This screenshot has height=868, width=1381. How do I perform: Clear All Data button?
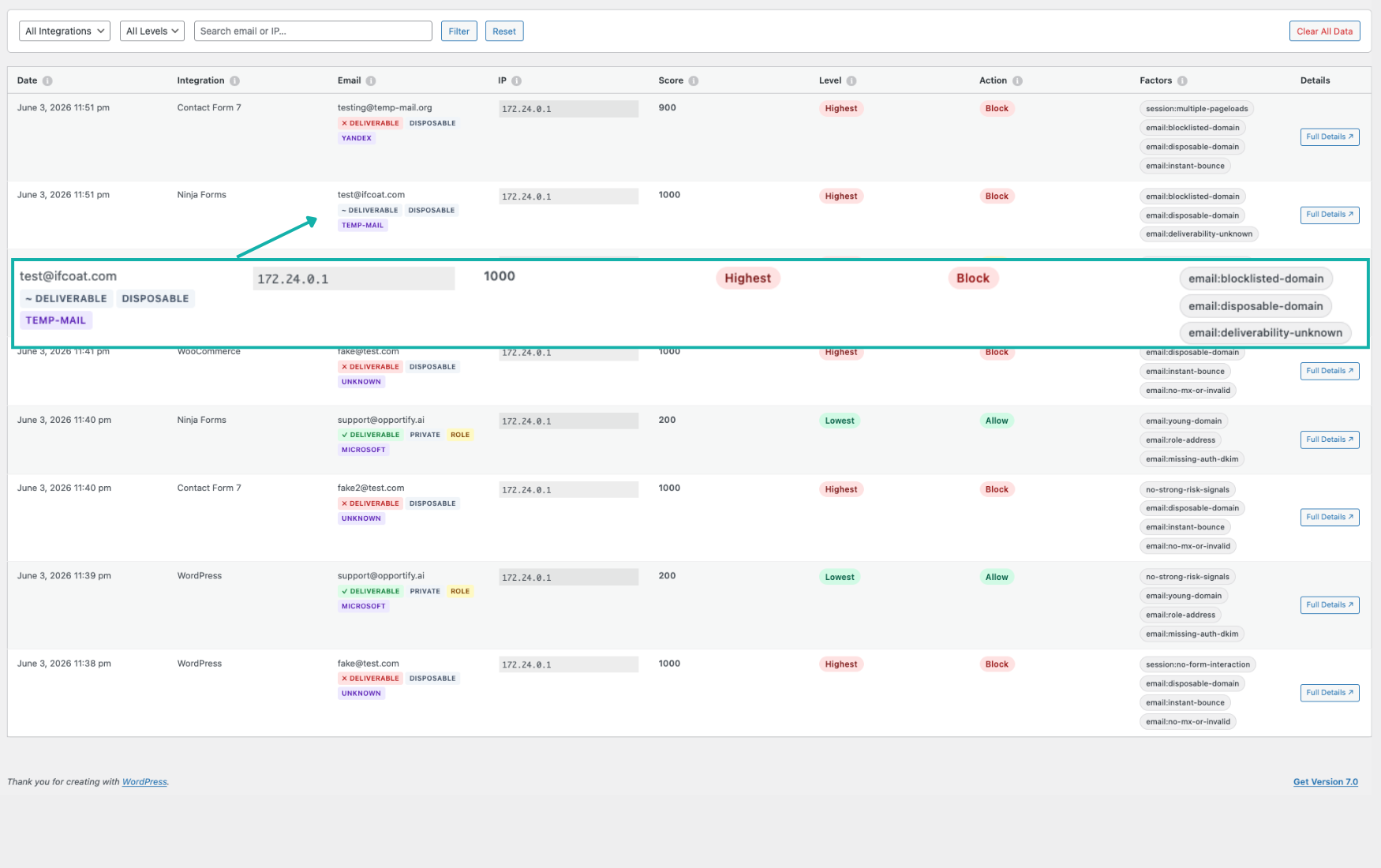coord(1324,31)
